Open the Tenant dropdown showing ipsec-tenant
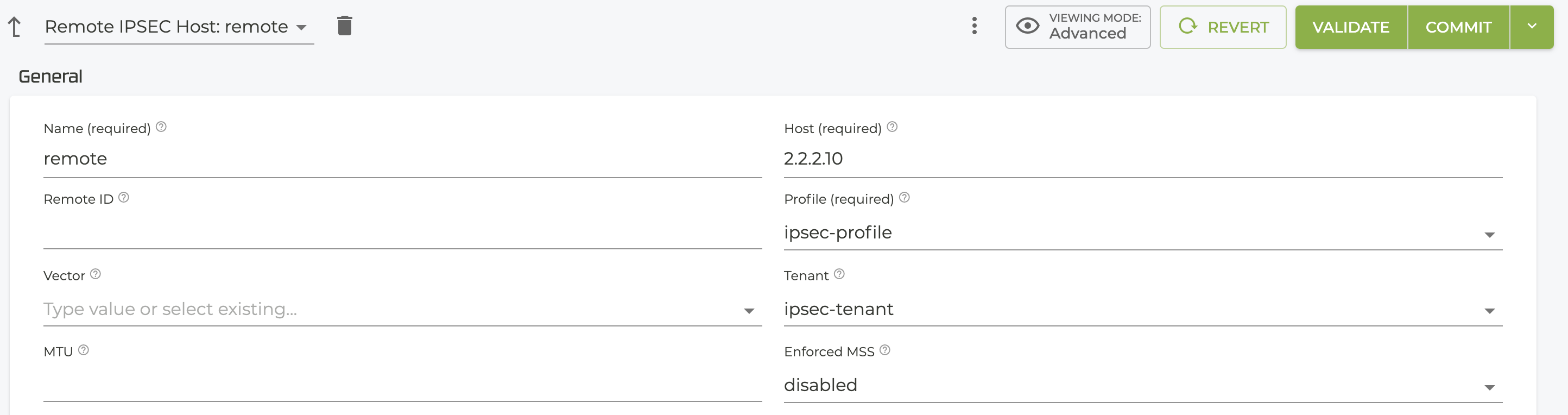 1489,311
